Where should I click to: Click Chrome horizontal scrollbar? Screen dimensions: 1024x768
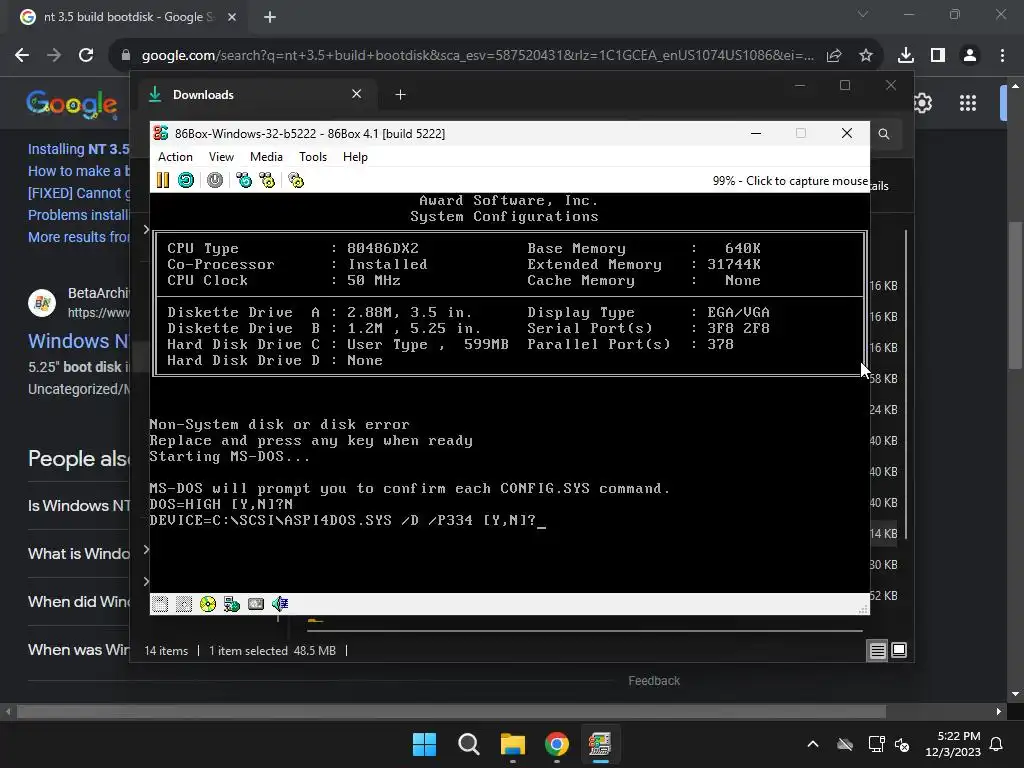(451, 712)
